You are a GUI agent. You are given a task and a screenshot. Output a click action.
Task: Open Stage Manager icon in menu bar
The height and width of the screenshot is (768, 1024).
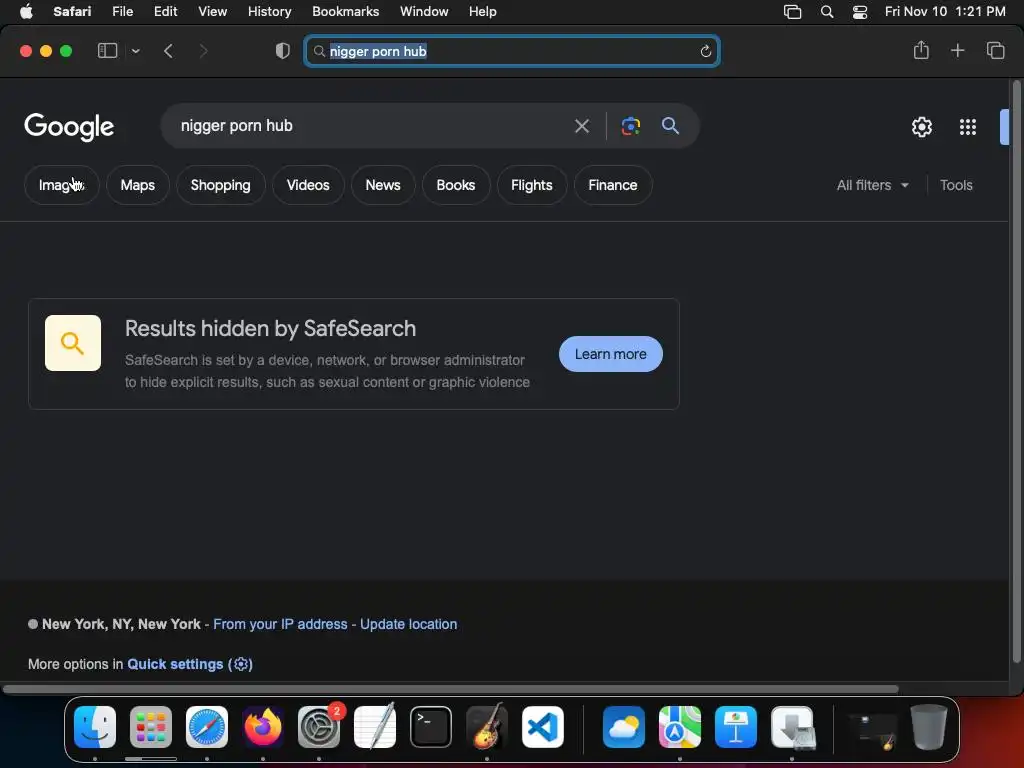point(792,11)
